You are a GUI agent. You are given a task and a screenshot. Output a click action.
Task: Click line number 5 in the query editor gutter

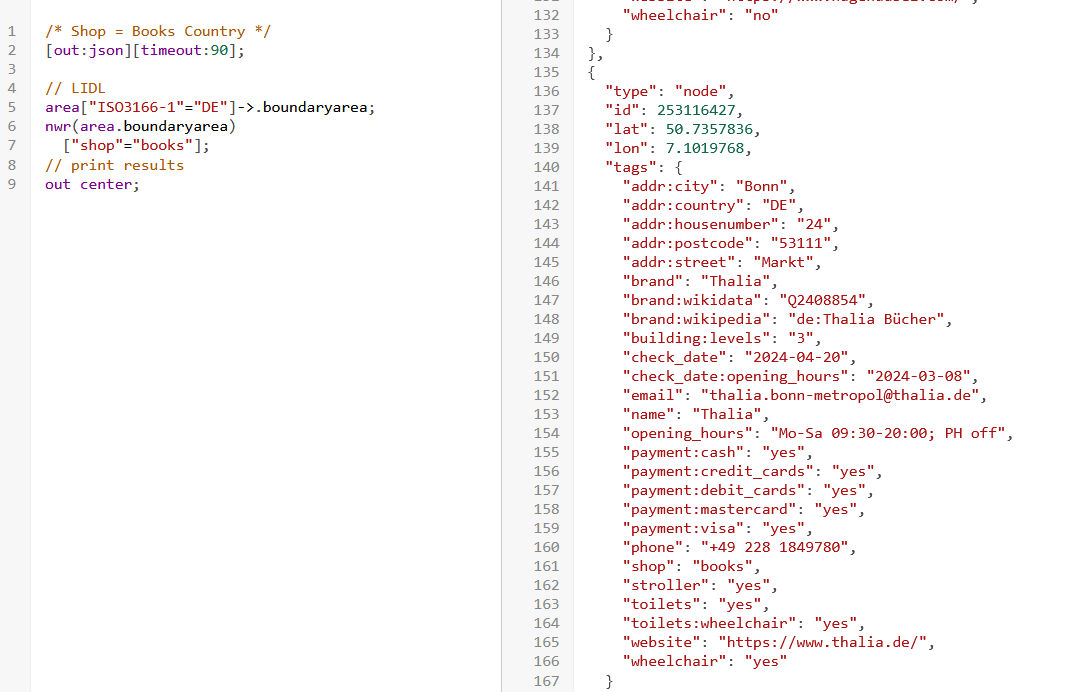(x=12, y=107)
